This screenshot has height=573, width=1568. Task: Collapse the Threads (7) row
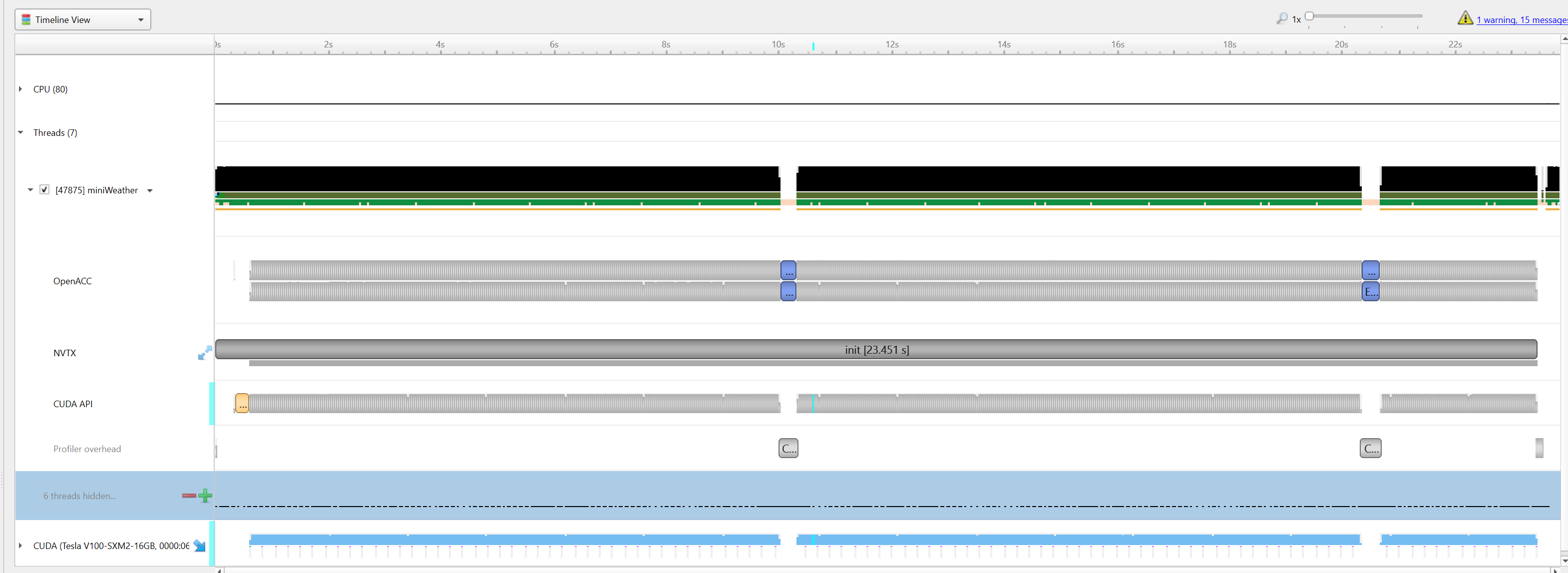[x=20, y=132]
